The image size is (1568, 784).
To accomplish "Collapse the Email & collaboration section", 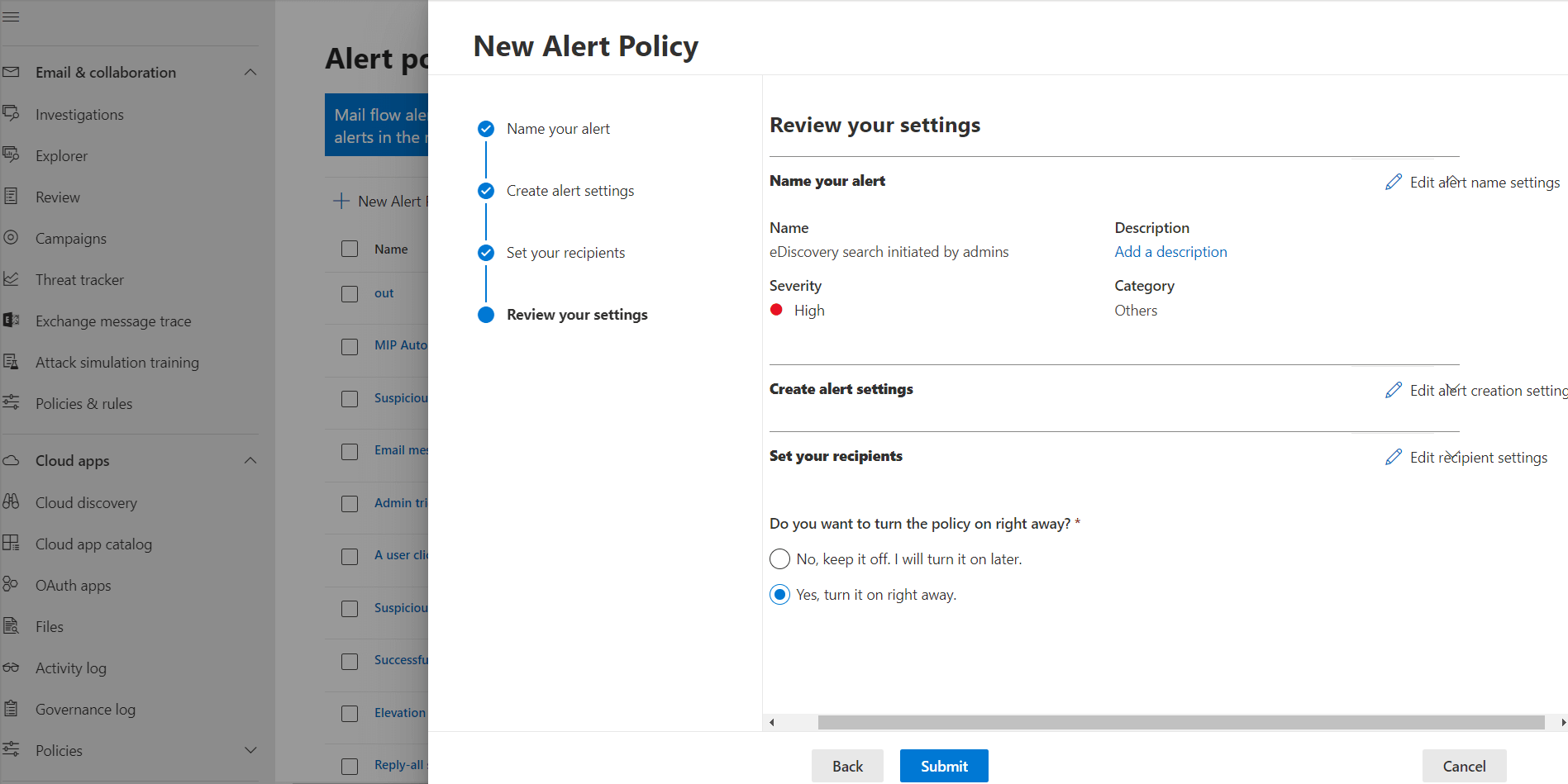I will point(250,72).
